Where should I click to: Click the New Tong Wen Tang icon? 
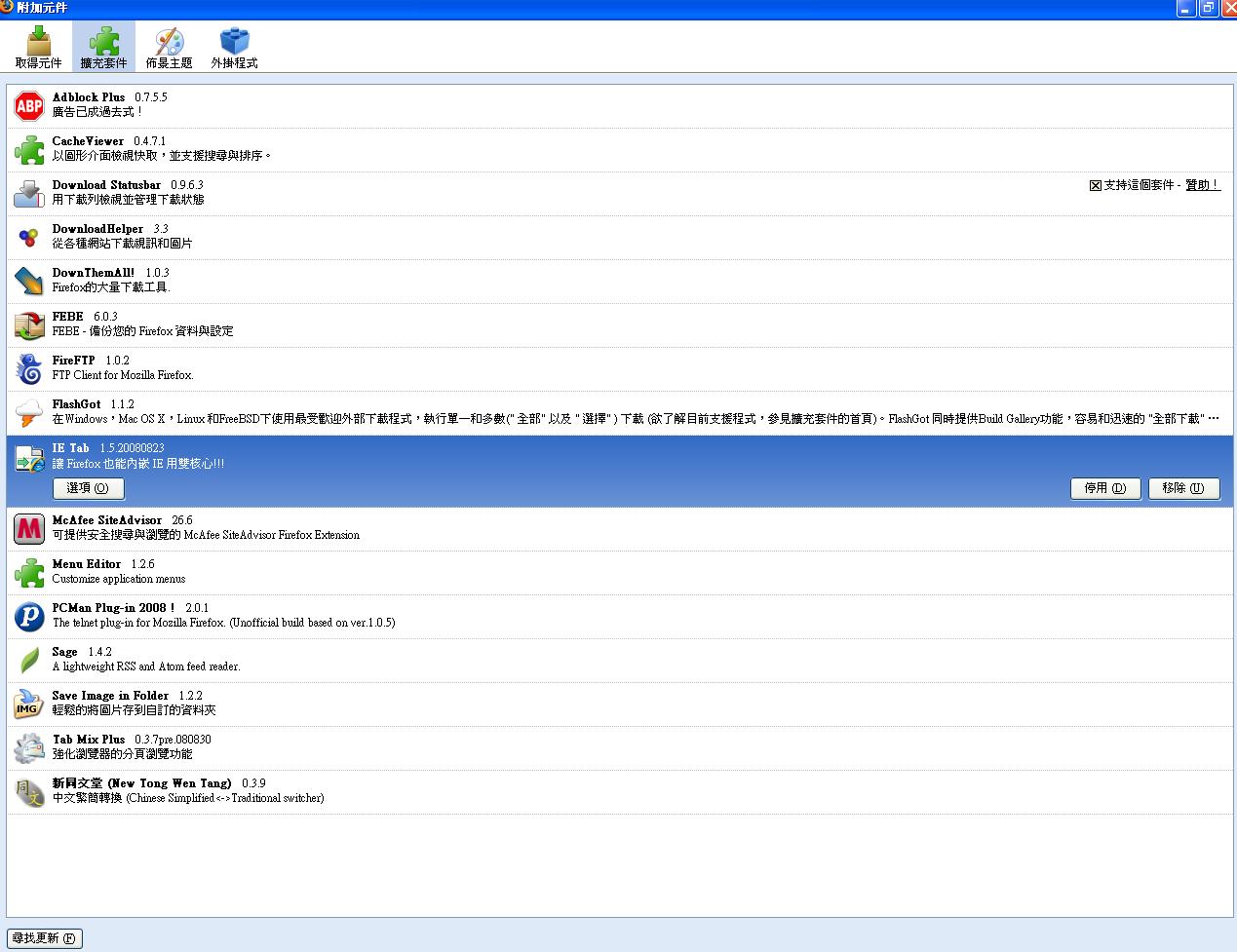coord(29,792)
